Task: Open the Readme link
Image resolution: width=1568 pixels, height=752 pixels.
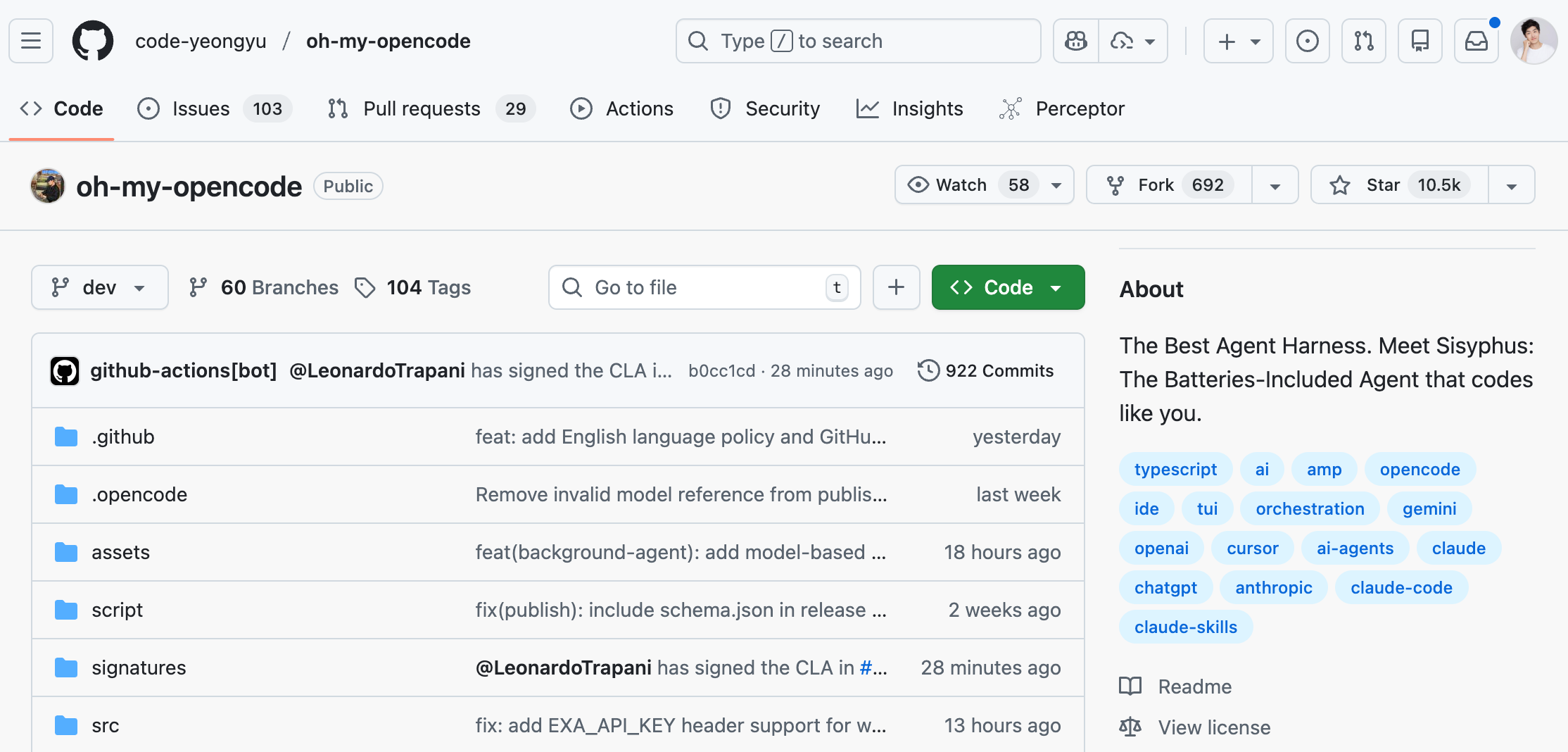Action: click(x=1176, y=687)
